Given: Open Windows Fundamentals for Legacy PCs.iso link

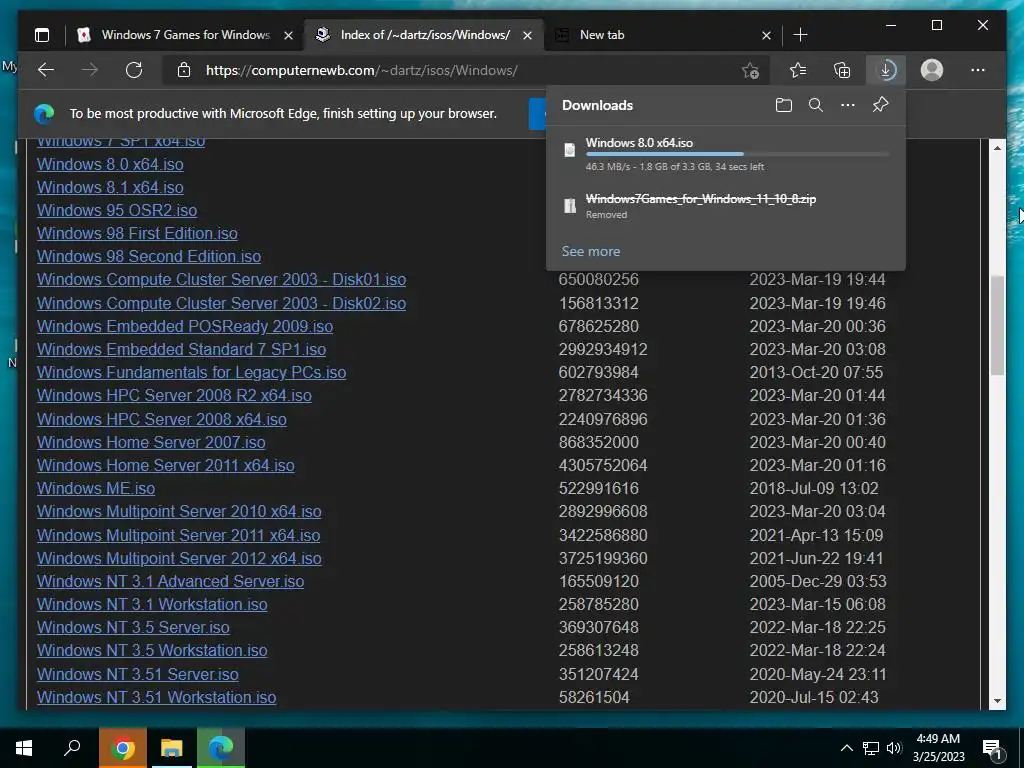Looking at the screenshot, I should click(191, 372).
